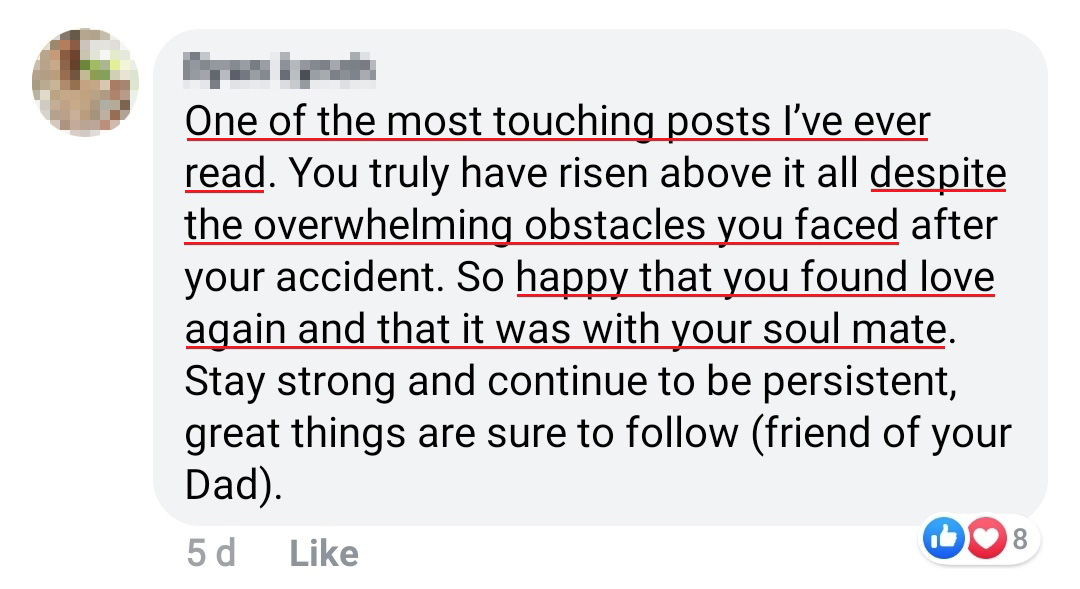
Task: Open the commenter's pixelated profile picture
Action: [x=85, y=82]
